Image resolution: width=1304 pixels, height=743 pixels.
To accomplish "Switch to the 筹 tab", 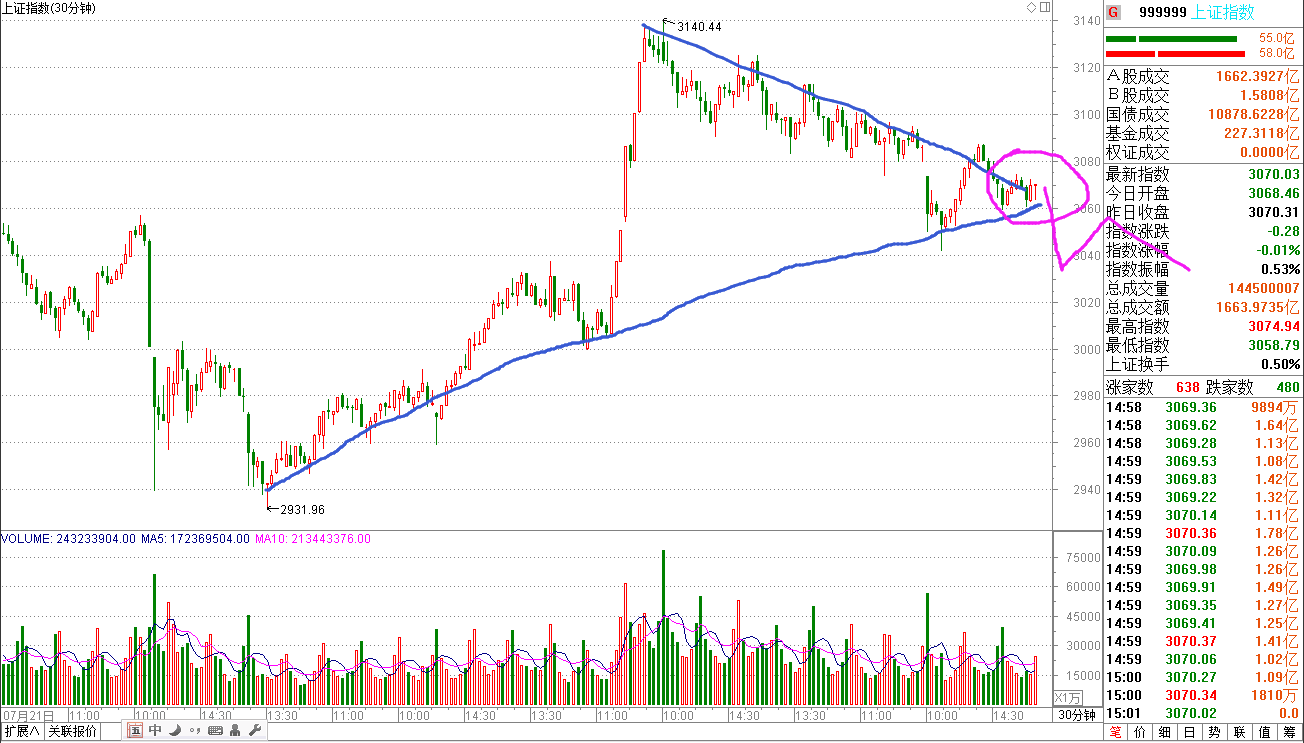I will (1289, 732).
